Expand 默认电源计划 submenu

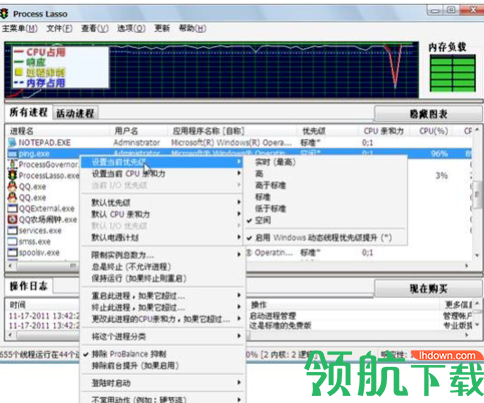tap(163, 238)
